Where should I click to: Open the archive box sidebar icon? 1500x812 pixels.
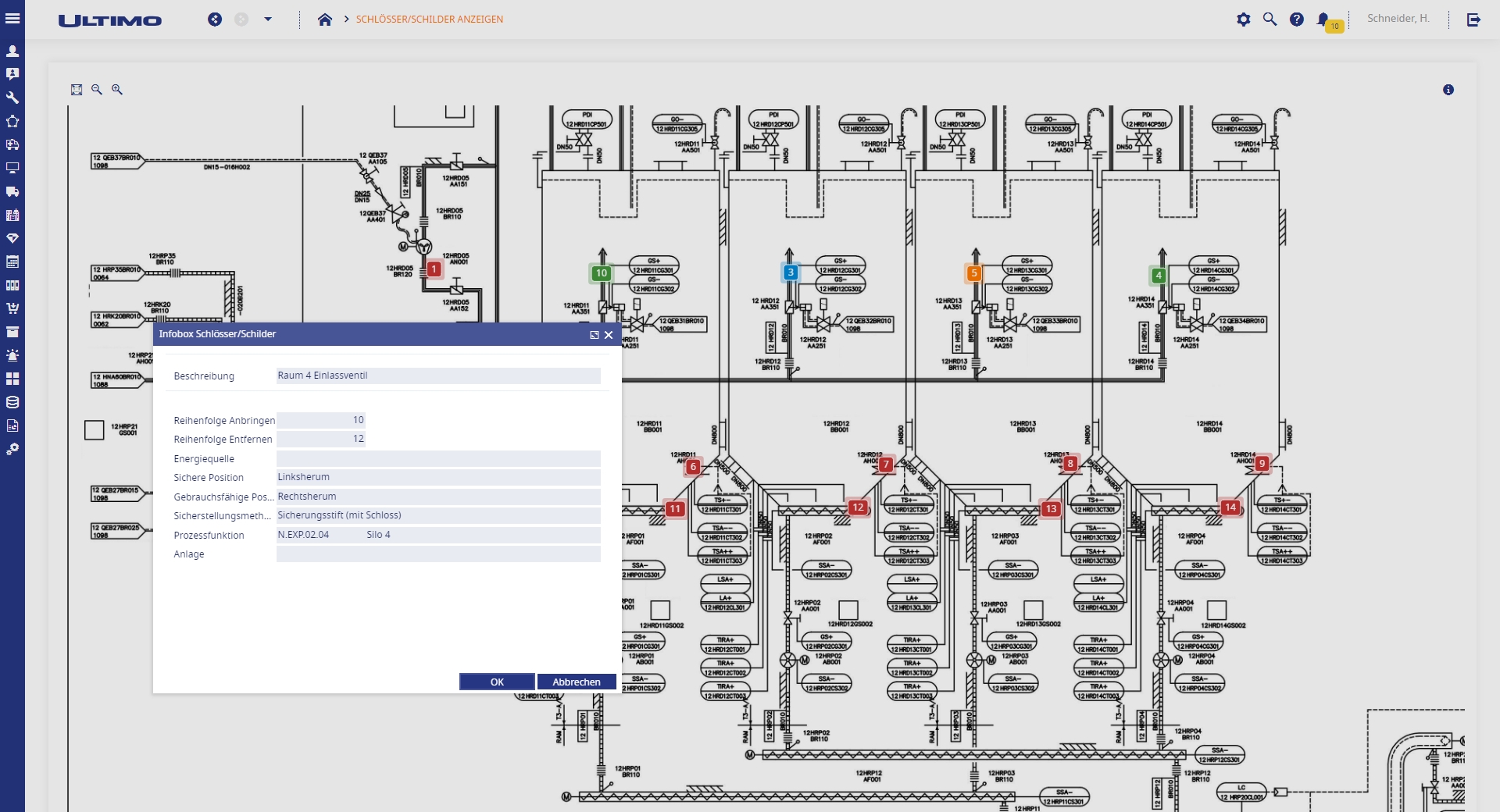click(12, 332)
